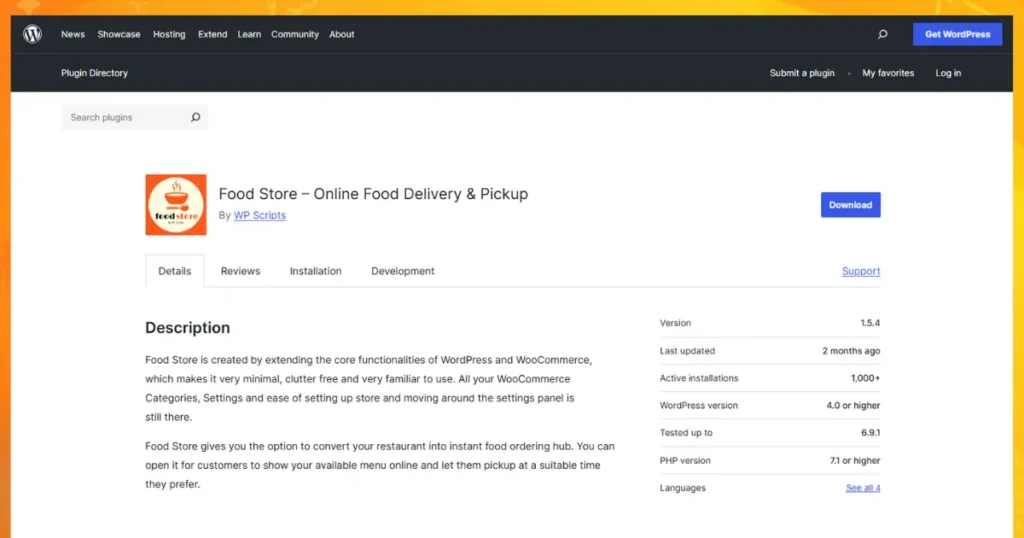Click the '2 months ago' last updated value
The width and height of the screenshot is (1024, 538).
[x=851, y=351]
